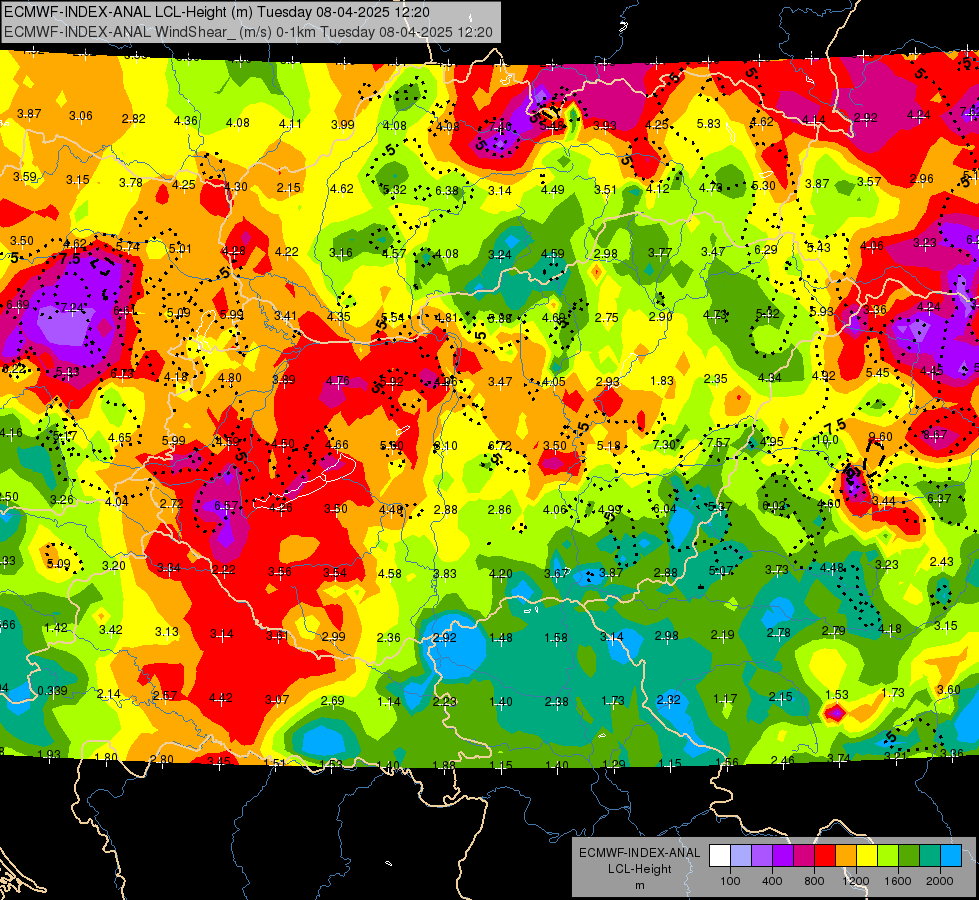Click the wind shear value "8.67"
This screenshot has width=979, height=900.
coord(935,434)
